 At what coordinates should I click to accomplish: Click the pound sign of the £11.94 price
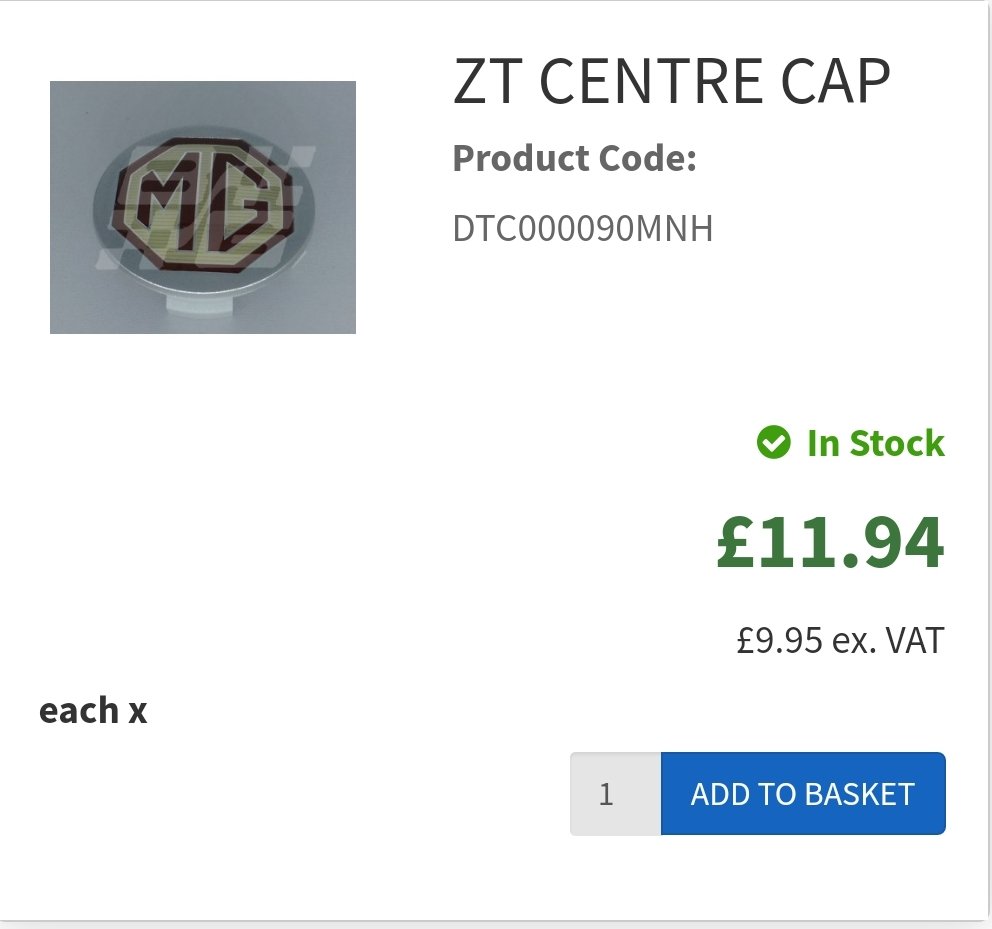click(739, 543)
